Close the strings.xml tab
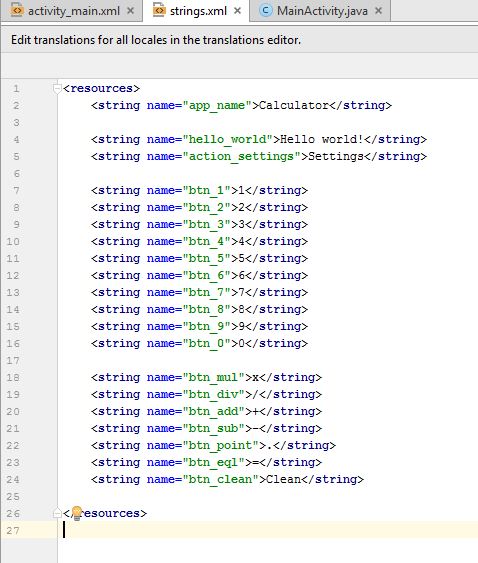478x563 pixels. pyautogui.click(x=237, y=11)
